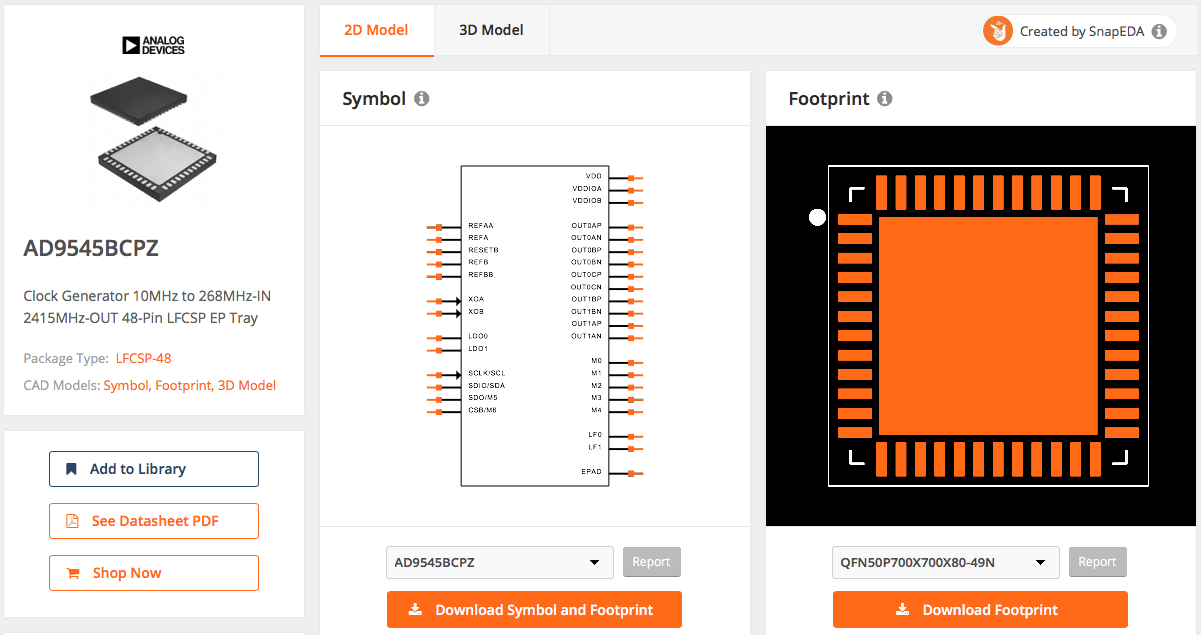This screenshot has width=1201, height=635.
Task: Click the PDF icon in See Datasheet
Action: [72, 521]
